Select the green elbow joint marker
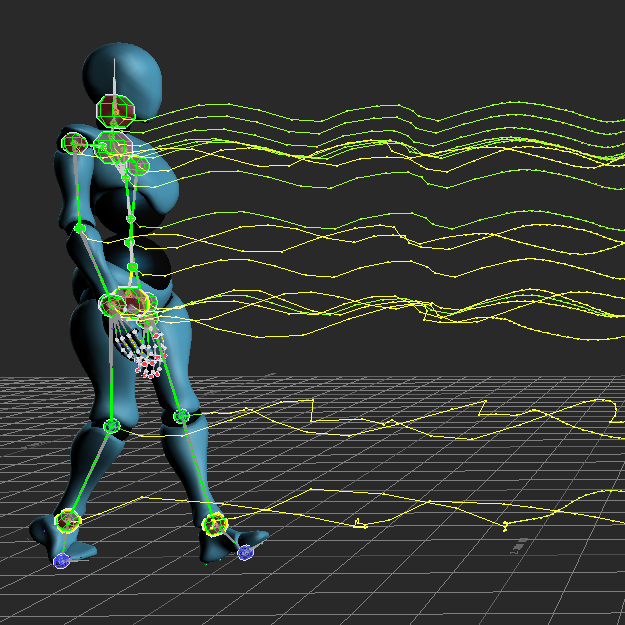Viewport: 625px width, 625px height. click(x=80, y=228)
